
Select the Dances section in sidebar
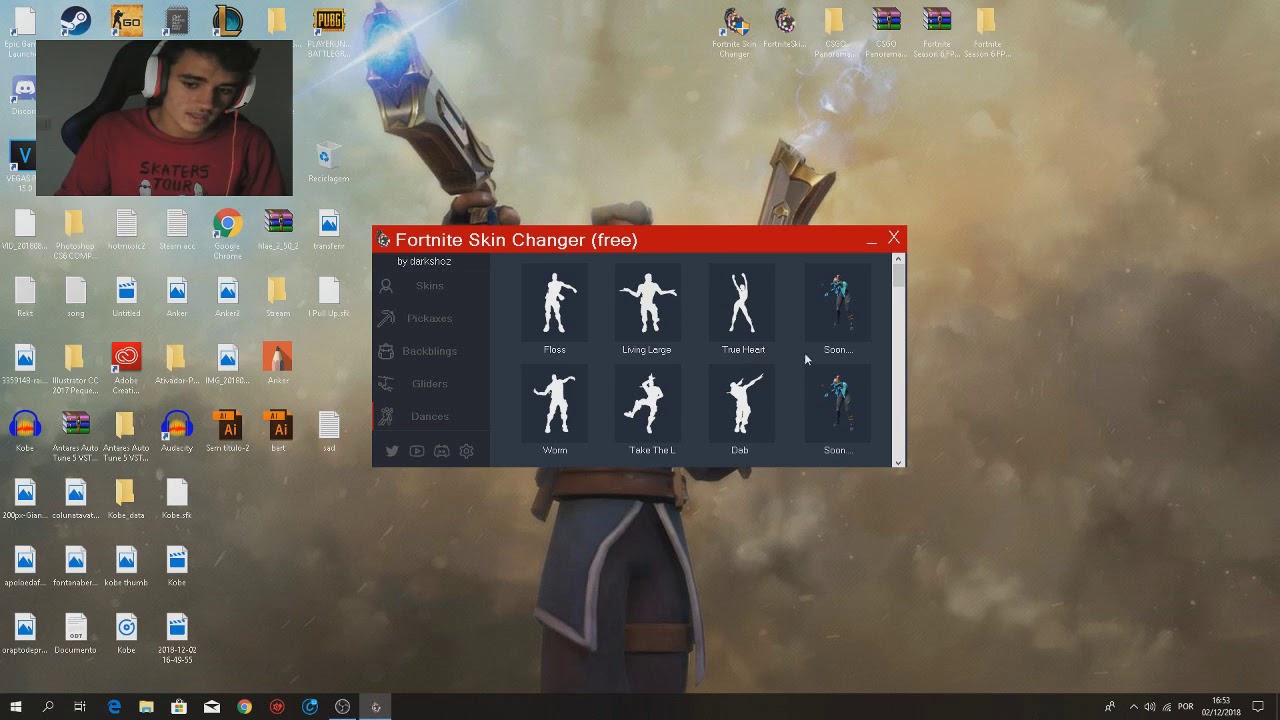click(430, 416)
